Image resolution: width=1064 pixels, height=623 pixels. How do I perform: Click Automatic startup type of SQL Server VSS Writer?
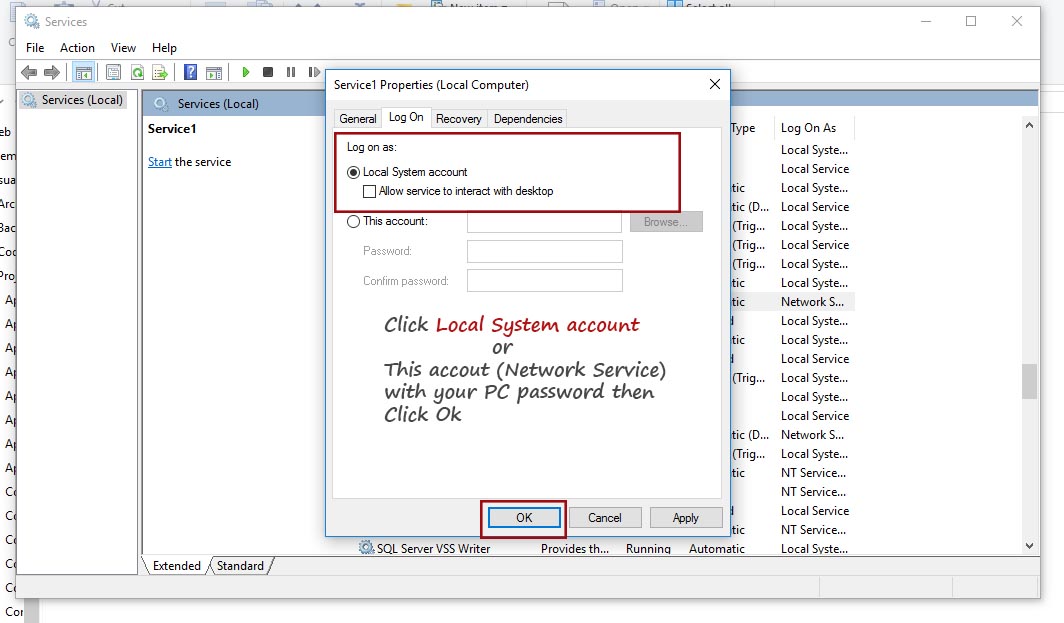[717, 548]
